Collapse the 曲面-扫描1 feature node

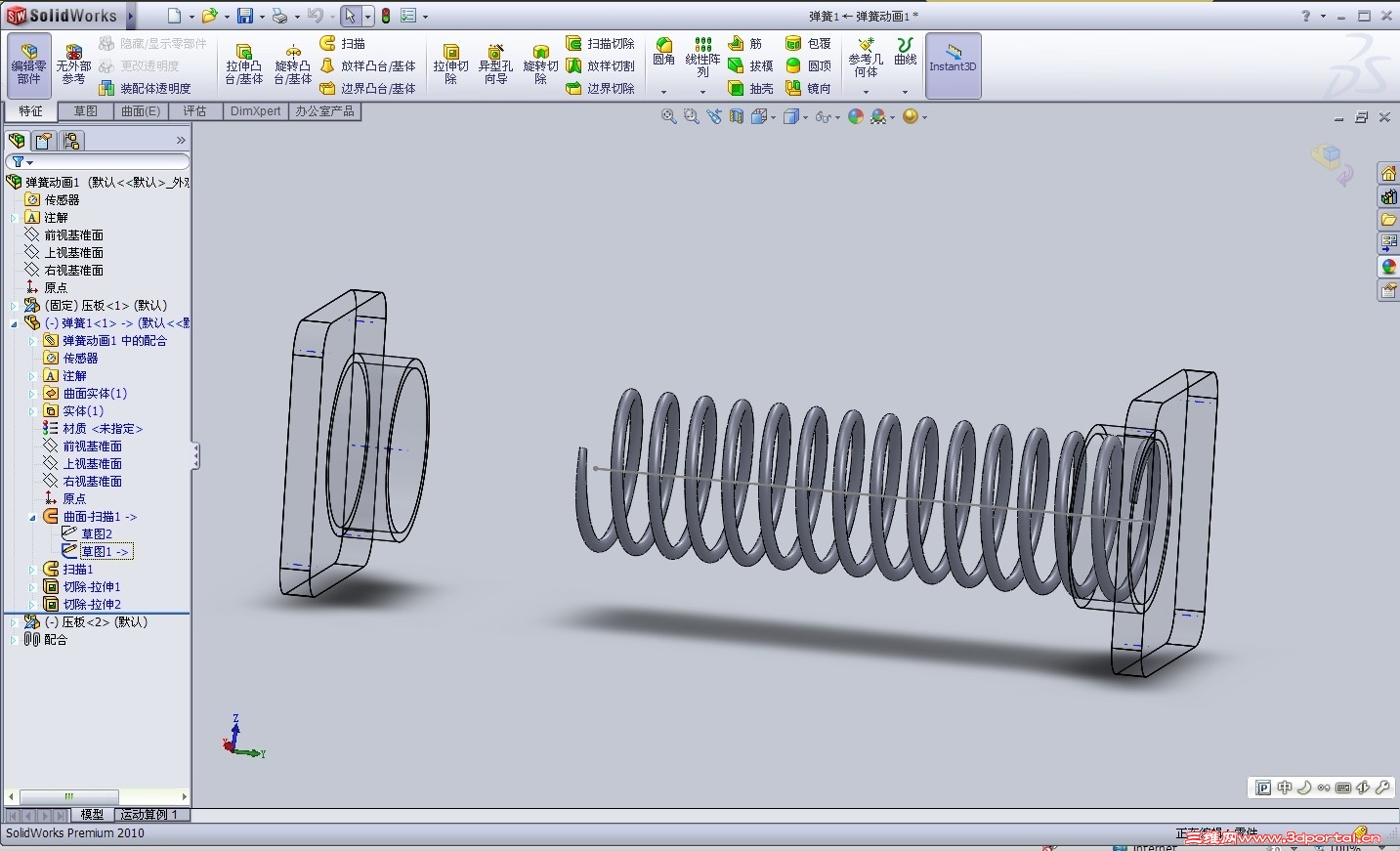32,517
